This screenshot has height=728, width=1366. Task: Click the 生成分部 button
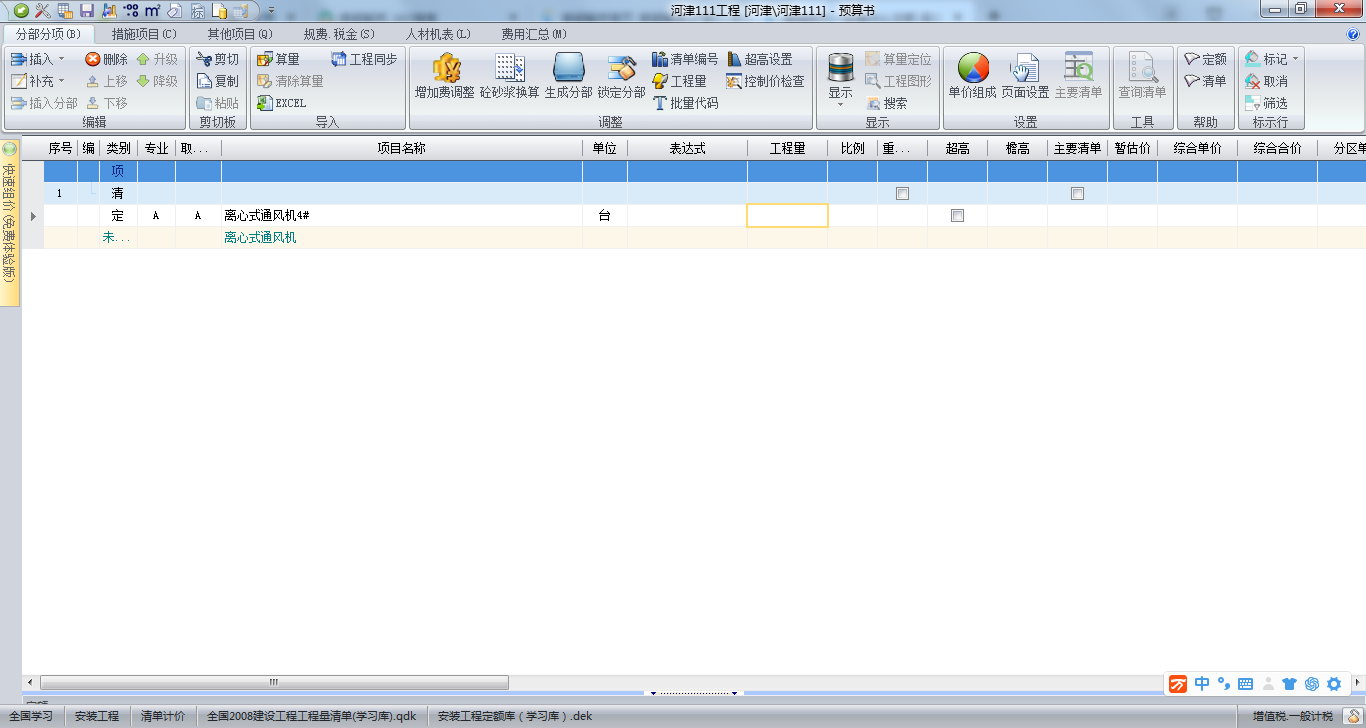click(568, 76)
